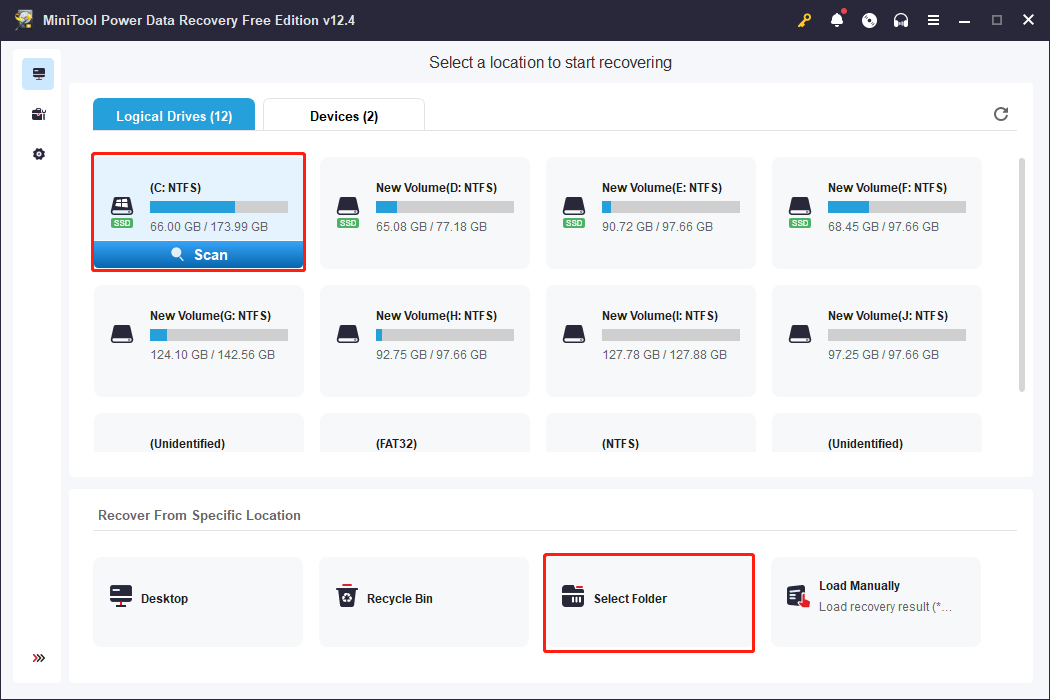Choose Recycle Bin recovery location
Image resolution: width=1050 pixels, height=700 pixels.
(x=424, y=602)
